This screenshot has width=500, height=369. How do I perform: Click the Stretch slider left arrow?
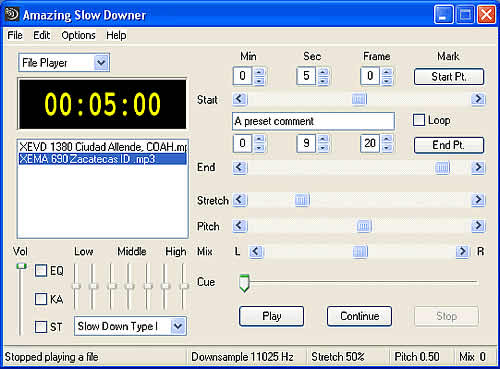(x=240, y=200)
